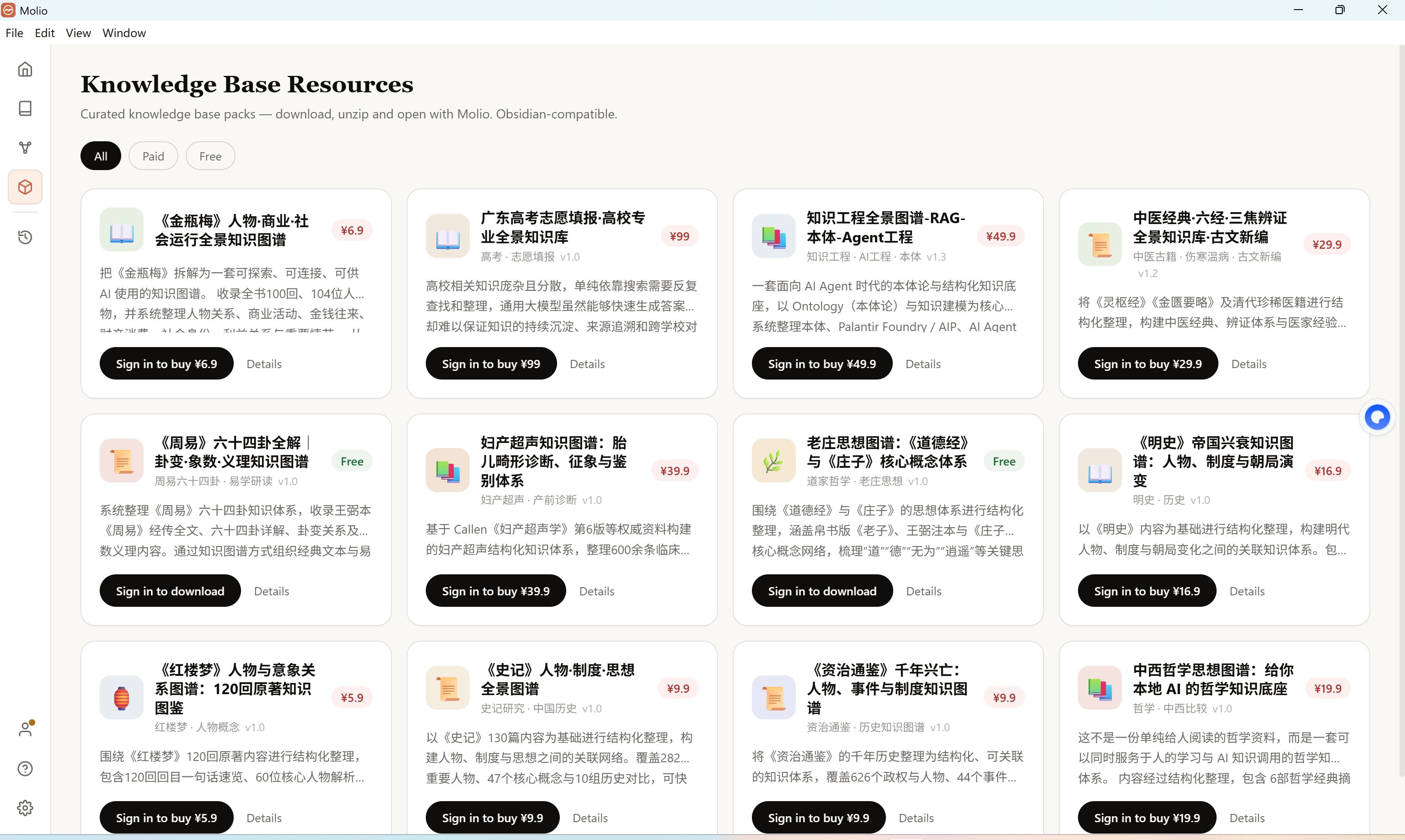
Task: Click the book icon of 金瓶梅 card
Action: [x=122, y=230]
